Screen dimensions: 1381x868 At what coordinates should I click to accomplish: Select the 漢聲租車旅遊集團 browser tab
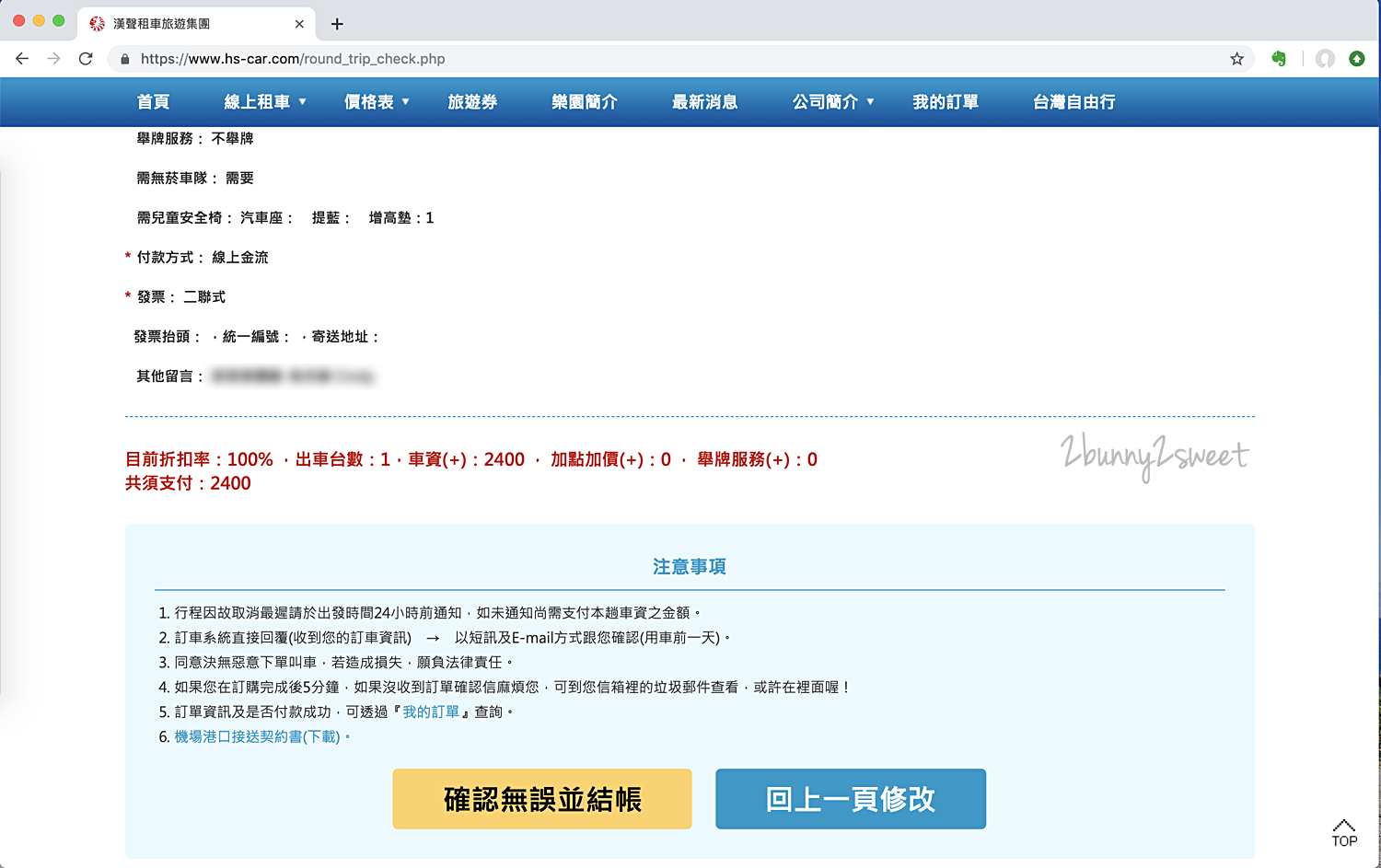pyautogui.click(x=197, y=24)
